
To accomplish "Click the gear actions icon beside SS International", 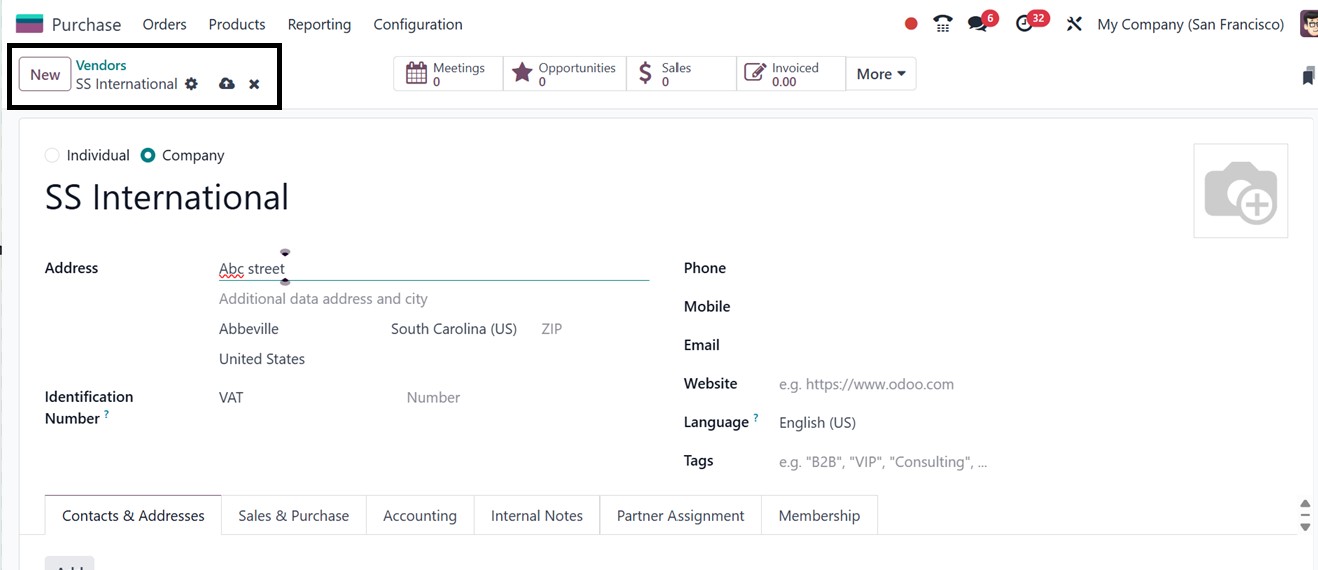I will point(192,84).
